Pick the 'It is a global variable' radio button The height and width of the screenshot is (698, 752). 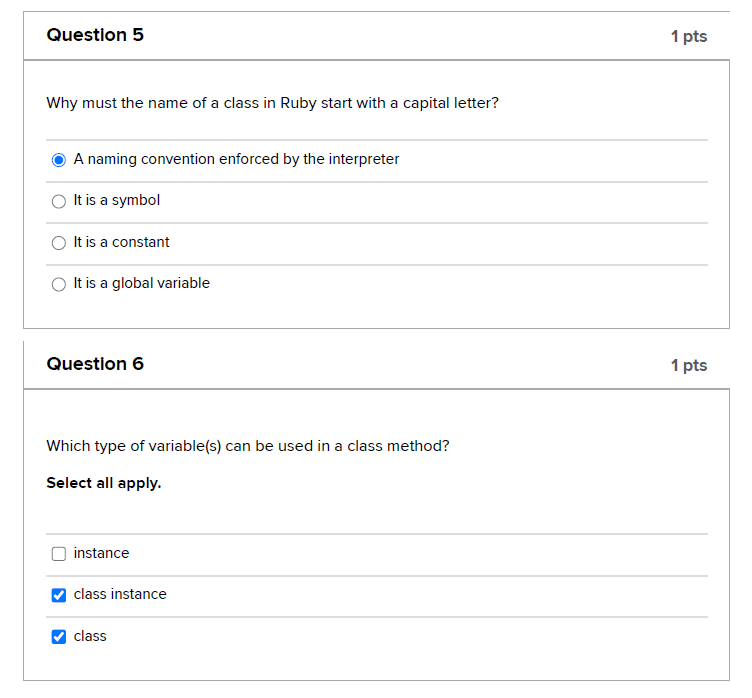pyautogui.click(x=59, y=284)
